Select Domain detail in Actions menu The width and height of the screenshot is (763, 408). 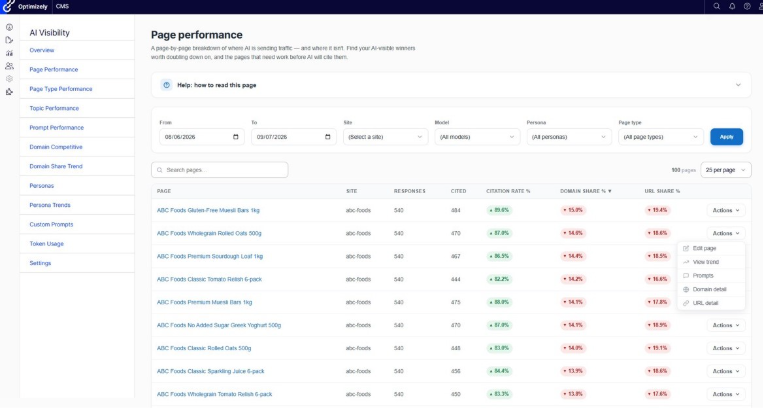pos(711,289)
